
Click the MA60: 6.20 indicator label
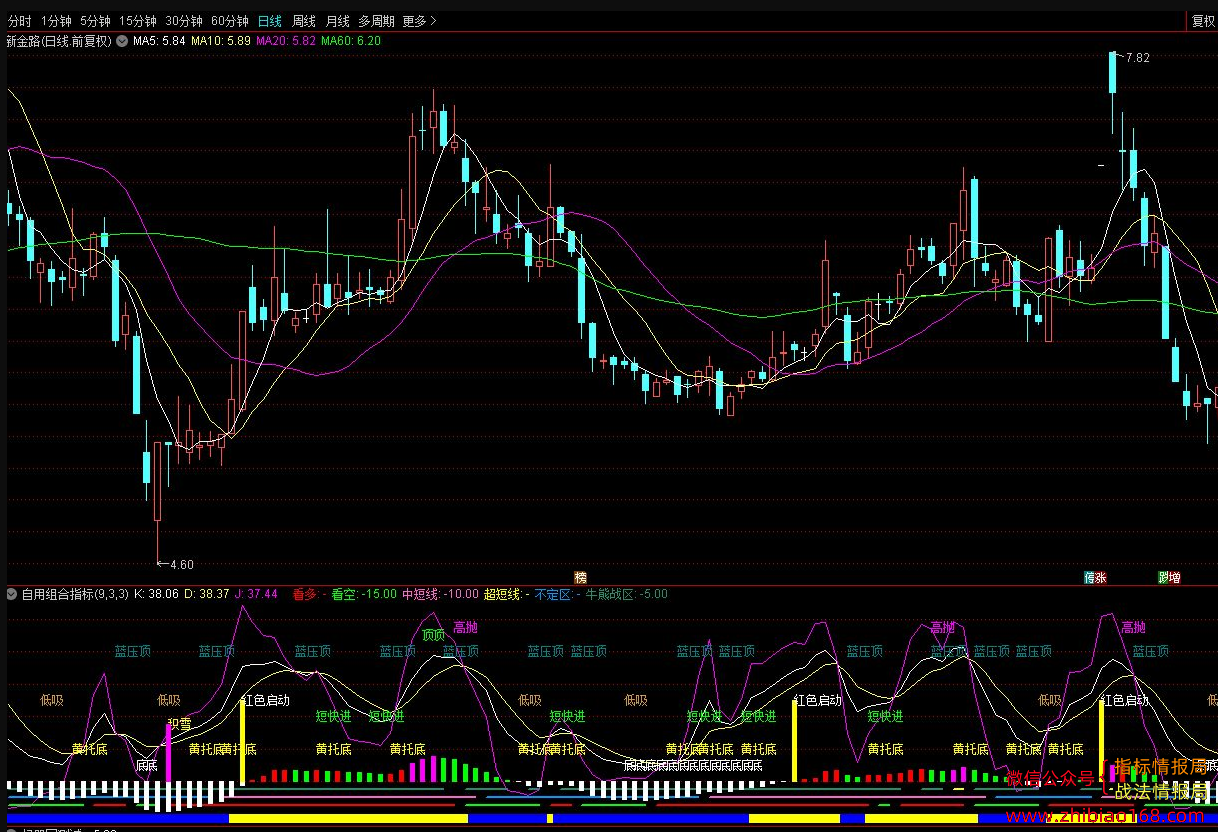tap(351, 41)
